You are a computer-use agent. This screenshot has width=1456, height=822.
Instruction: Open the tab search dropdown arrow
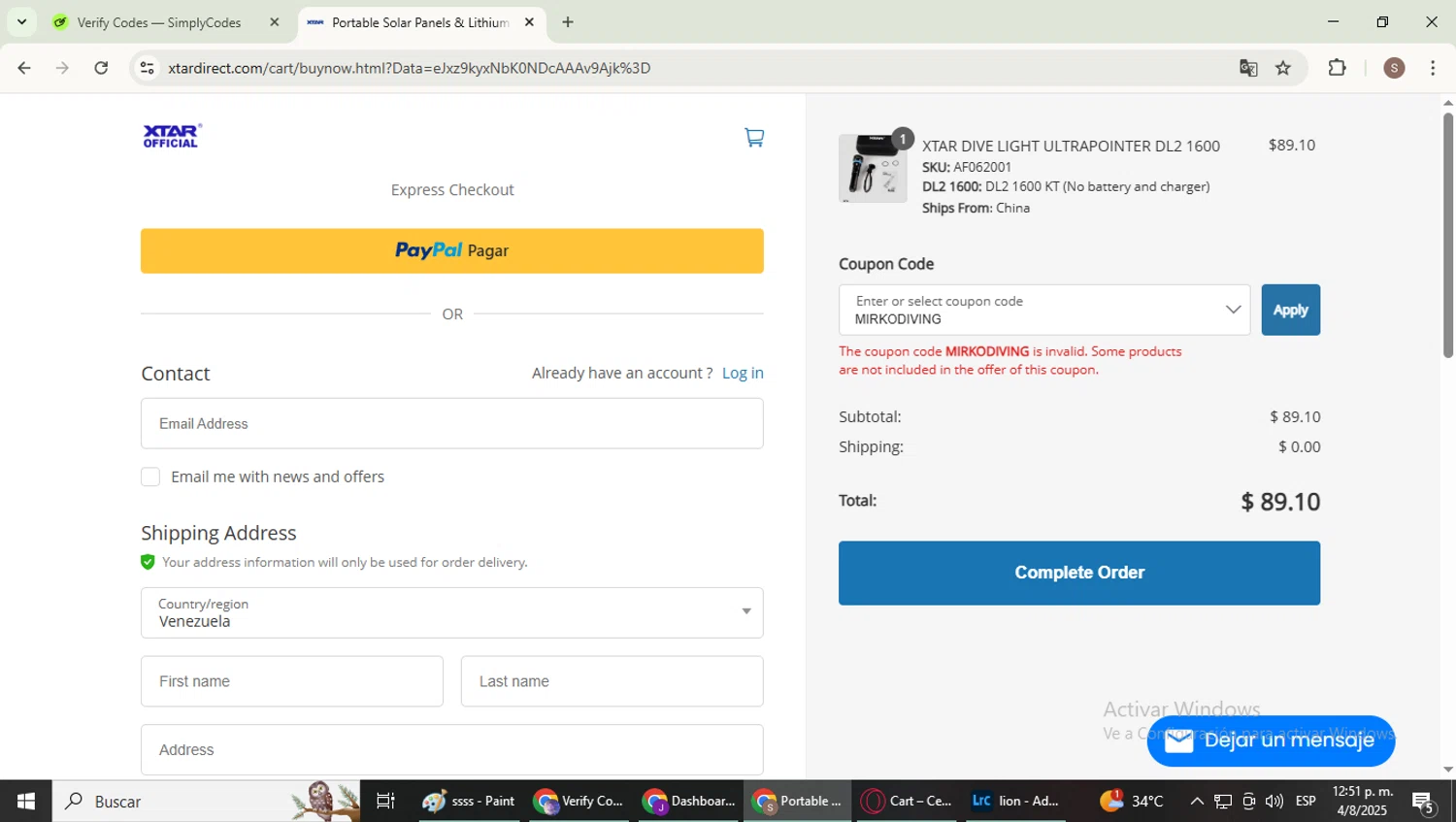click(x=21, y=21)
